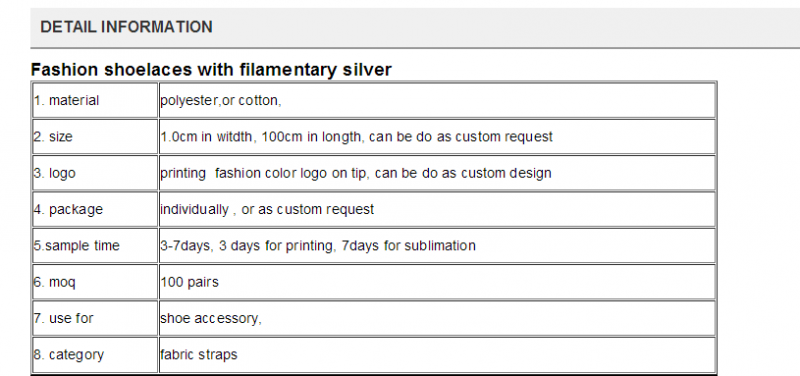
Task: Select the '3. logo' label cell
Action: point(95,173)
